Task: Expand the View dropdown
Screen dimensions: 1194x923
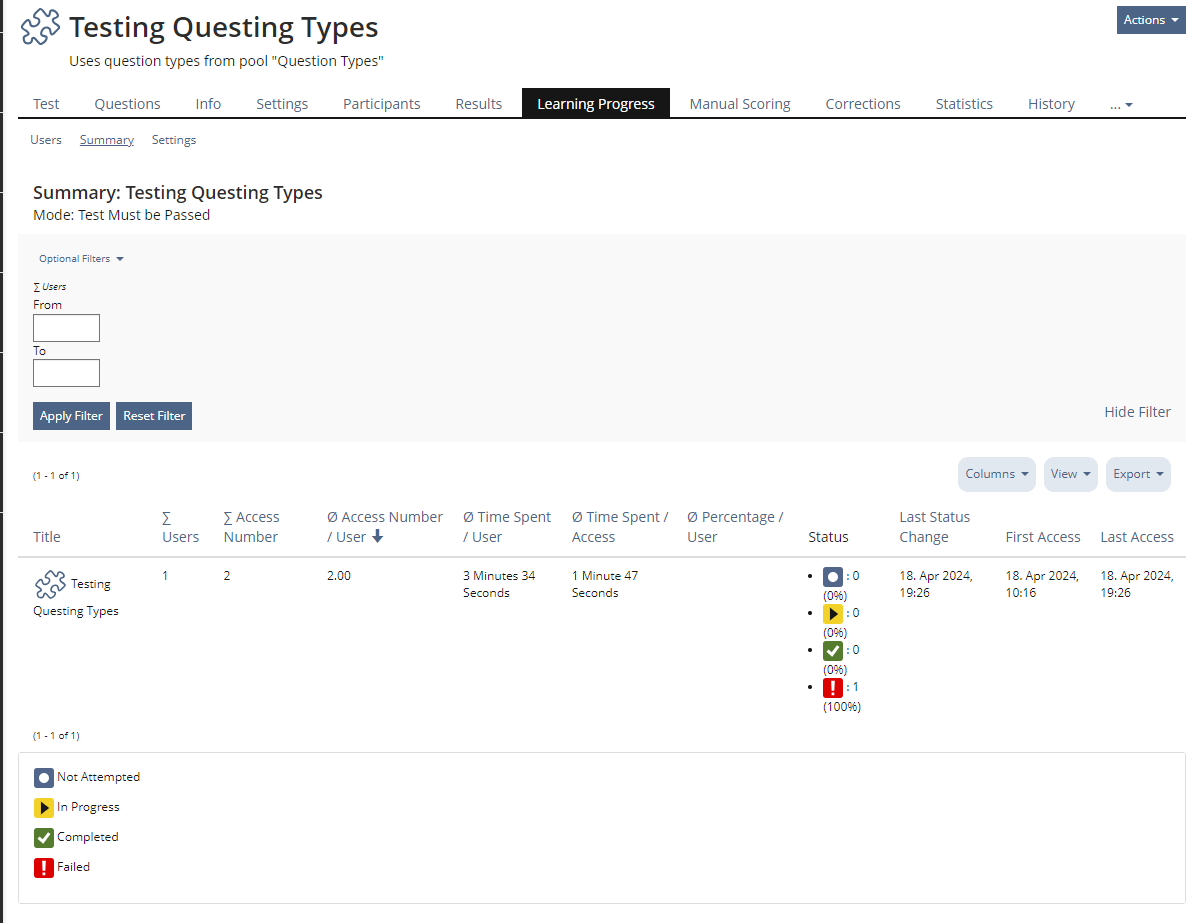Action: (1070, 474)
